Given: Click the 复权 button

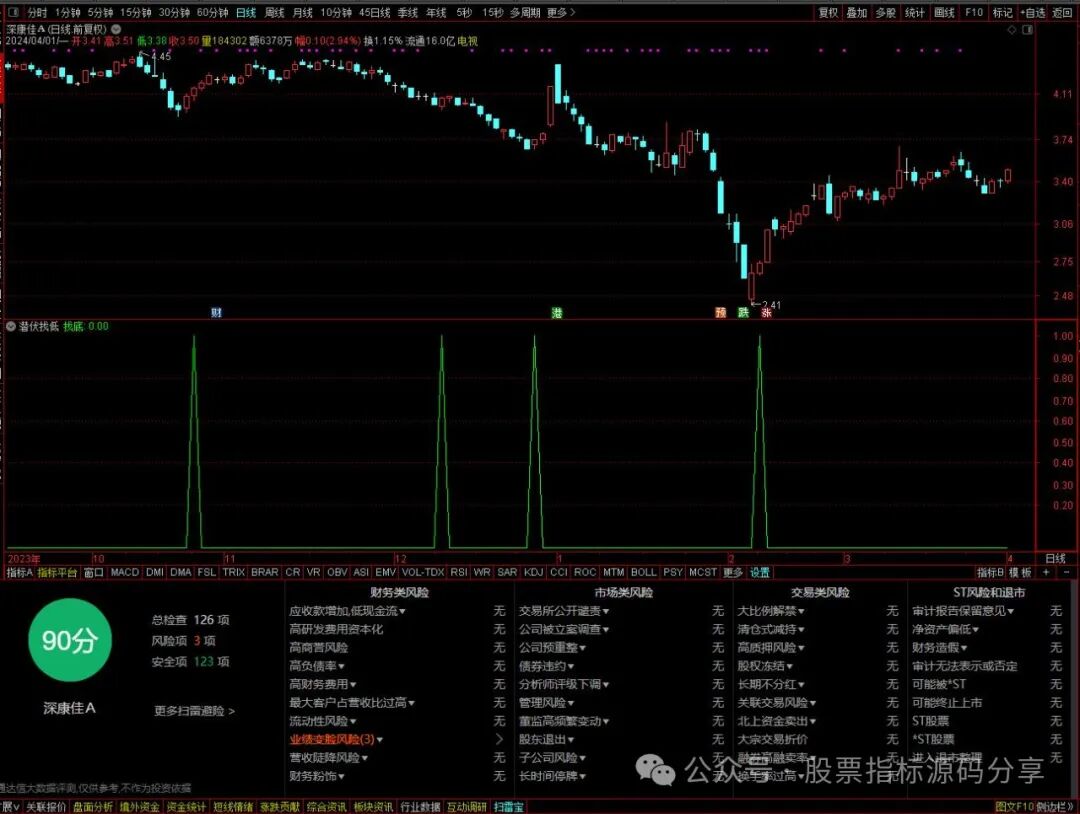Looking at the screenshot, I should (828, 12).
